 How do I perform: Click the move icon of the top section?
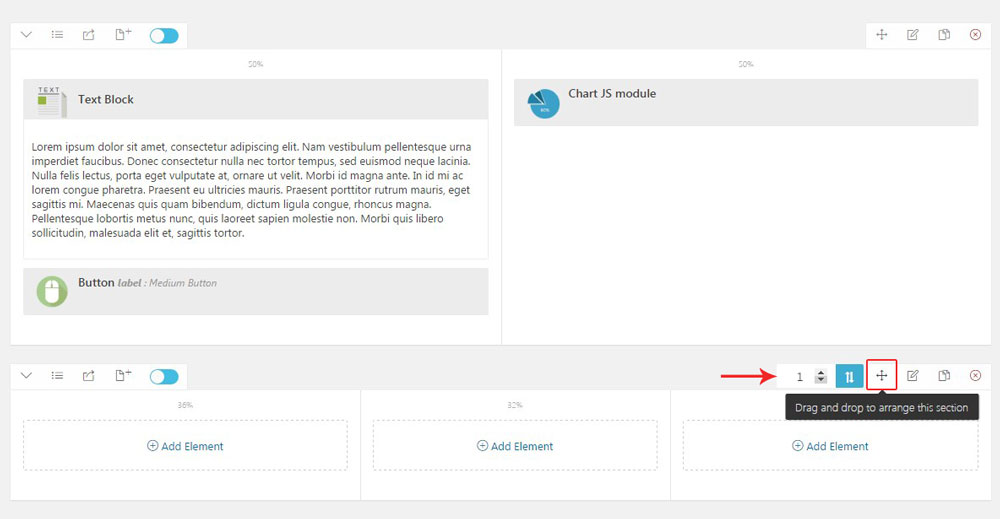coord(882,35)
